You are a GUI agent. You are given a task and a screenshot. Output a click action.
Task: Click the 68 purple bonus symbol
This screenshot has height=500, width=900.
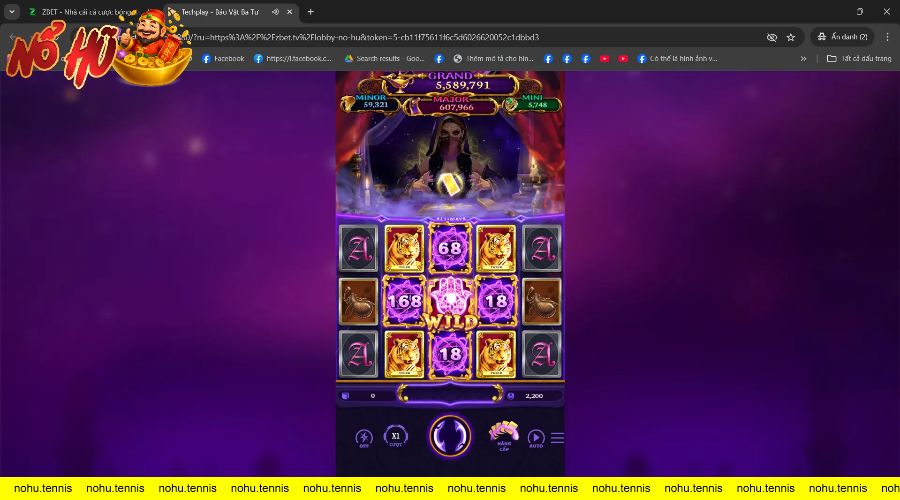coord(450,247)
